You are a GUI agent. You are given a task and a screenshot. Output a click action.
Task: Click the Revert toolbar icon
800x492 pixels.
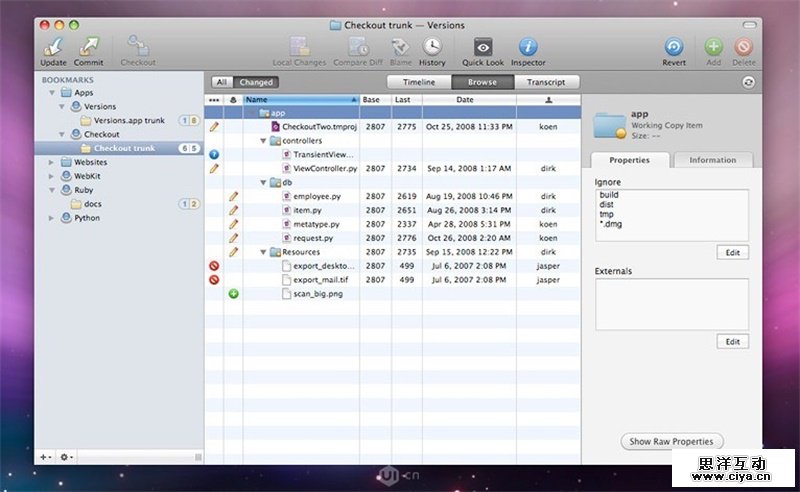point(674,46)
